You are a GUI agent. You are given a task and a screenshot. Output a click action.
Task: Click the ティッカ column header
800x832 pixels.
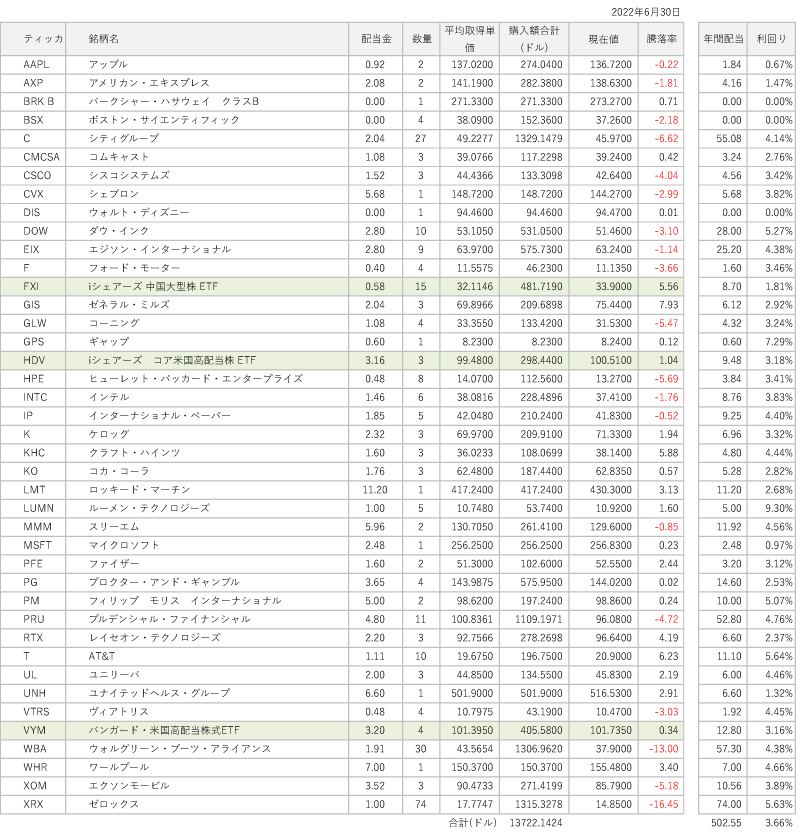click(33, 39)
